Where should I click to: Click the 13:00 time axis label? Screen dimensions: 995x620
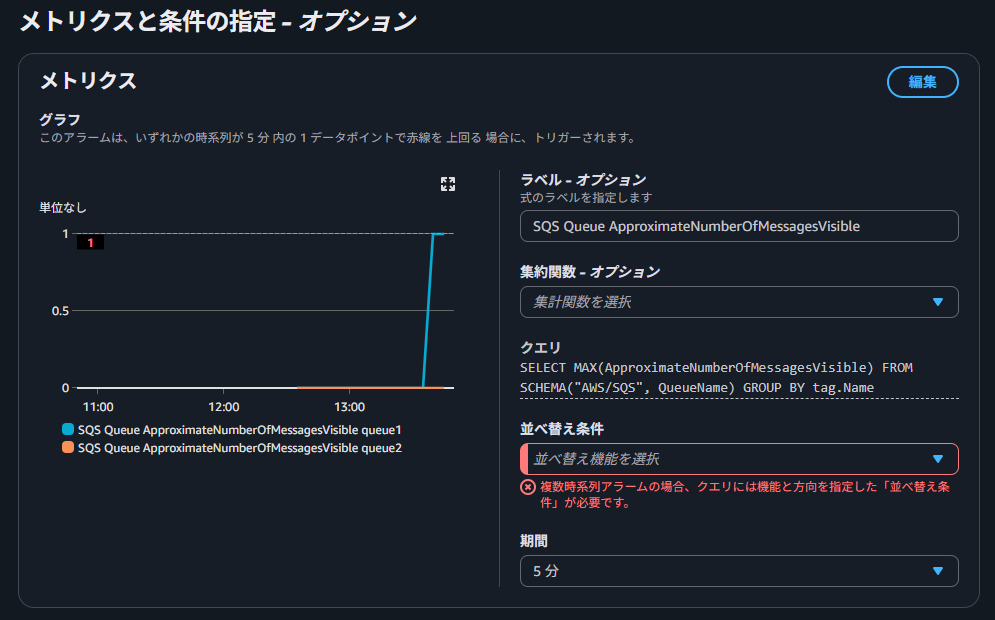tap(349, 407)
